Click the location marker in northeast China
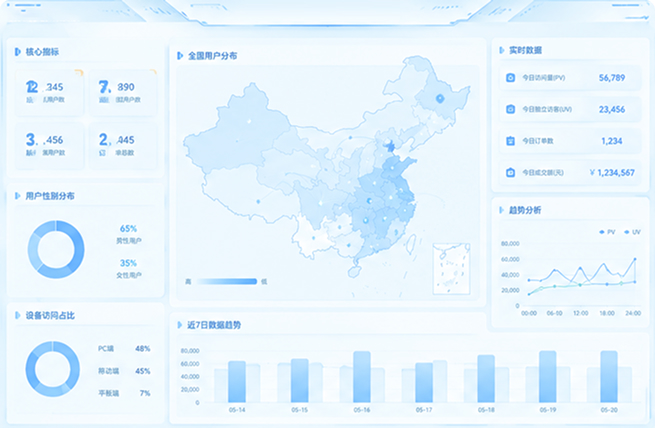Viewport: 655px width, 428px height. [x=439, y=99]
